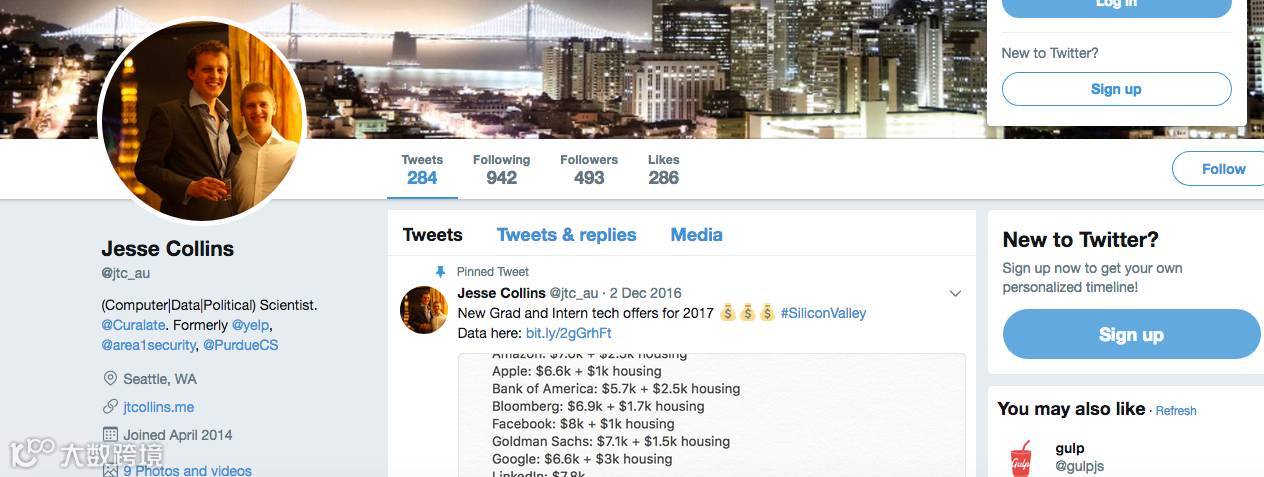Select the Tweets timeline tab
The image size is (1264, 477).
432,235
